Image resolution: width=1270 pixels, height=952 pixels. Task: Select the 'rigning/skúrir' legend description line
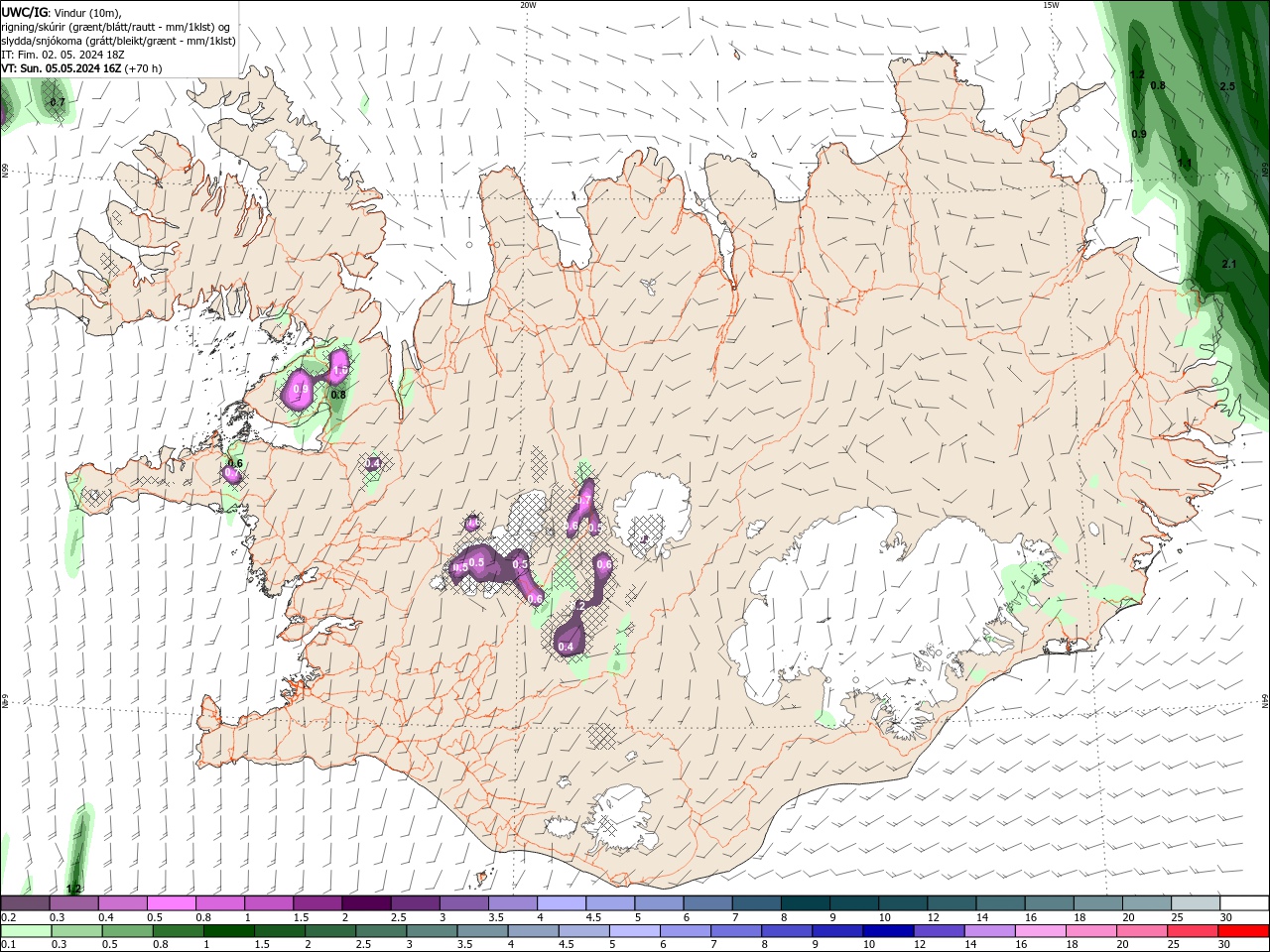[x=116, y=27]
